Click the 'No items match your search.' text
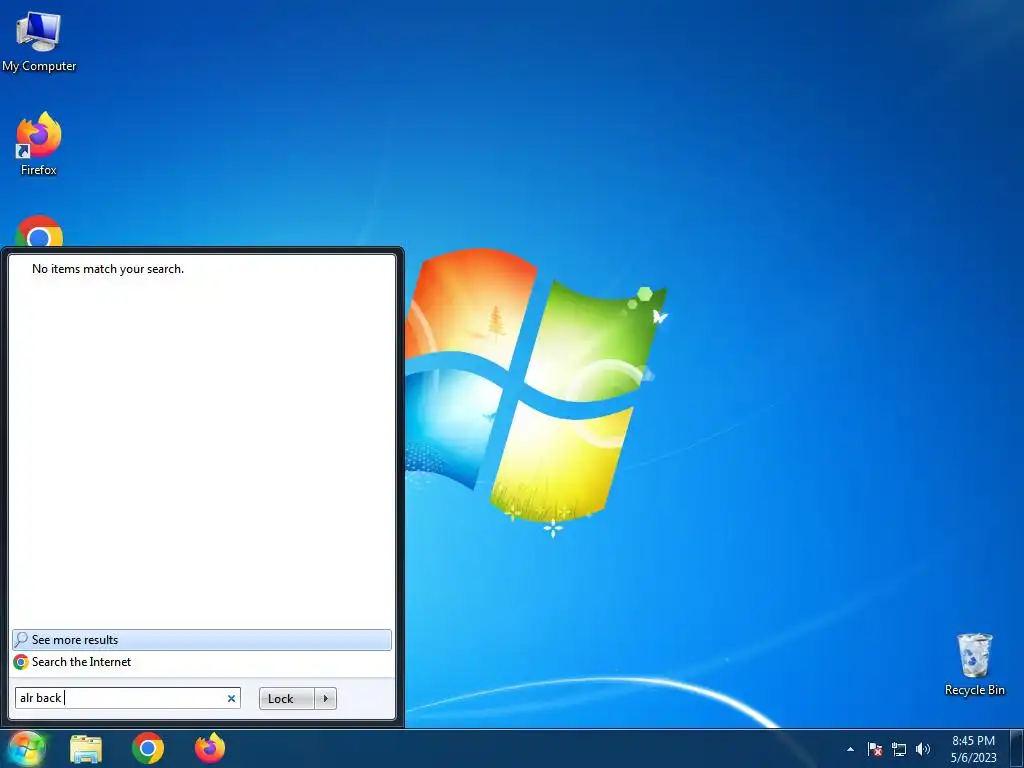 108,269
